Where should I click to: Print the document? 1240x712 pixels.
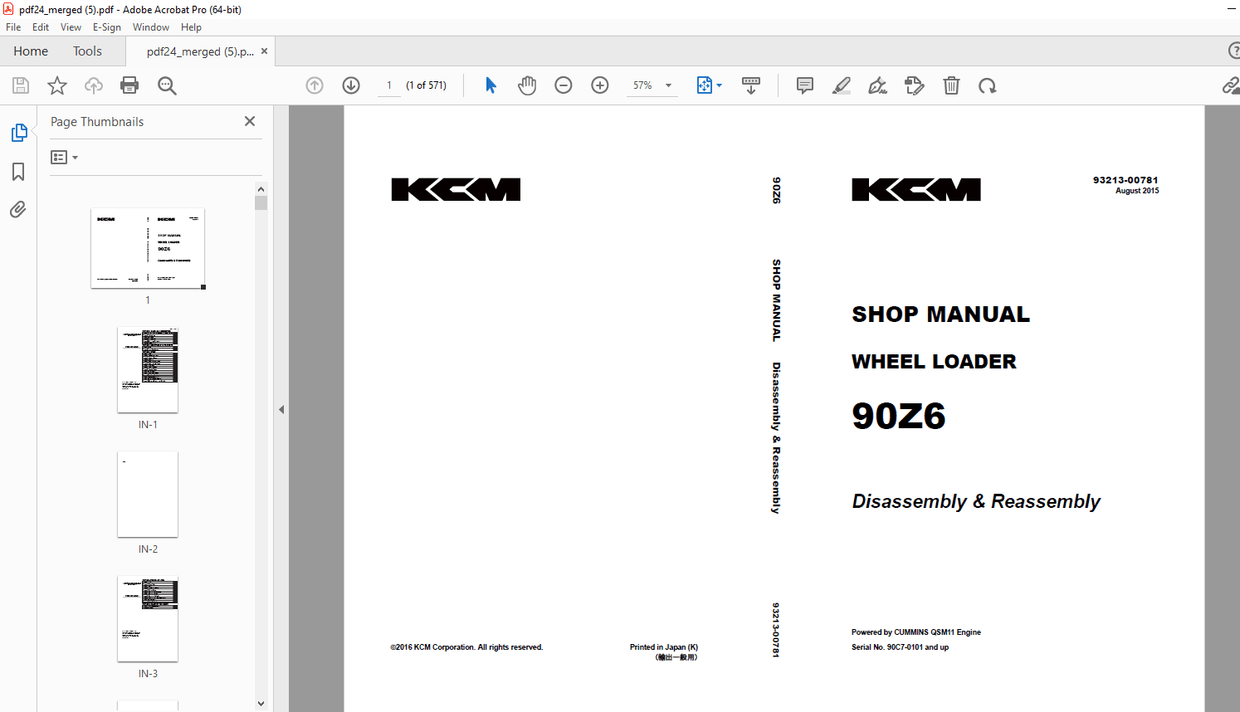click(129, 85)
